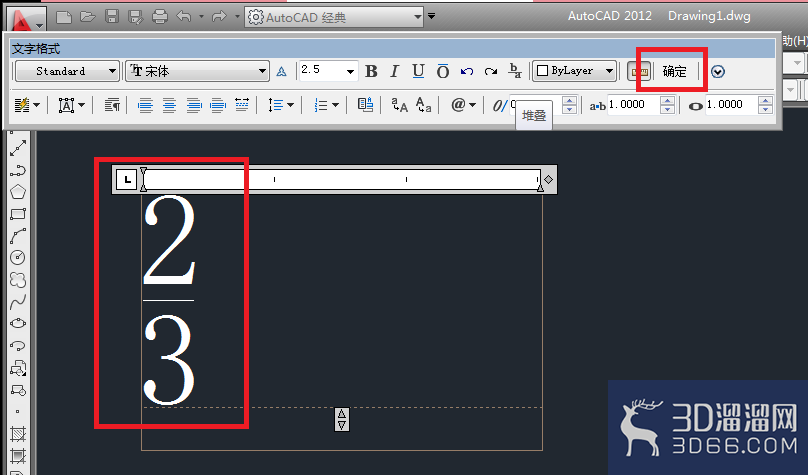Image resolution: width=808 pixels, height=475 pixels.
Task: Click the L tab stop type selector
Action: click(126, 180)
